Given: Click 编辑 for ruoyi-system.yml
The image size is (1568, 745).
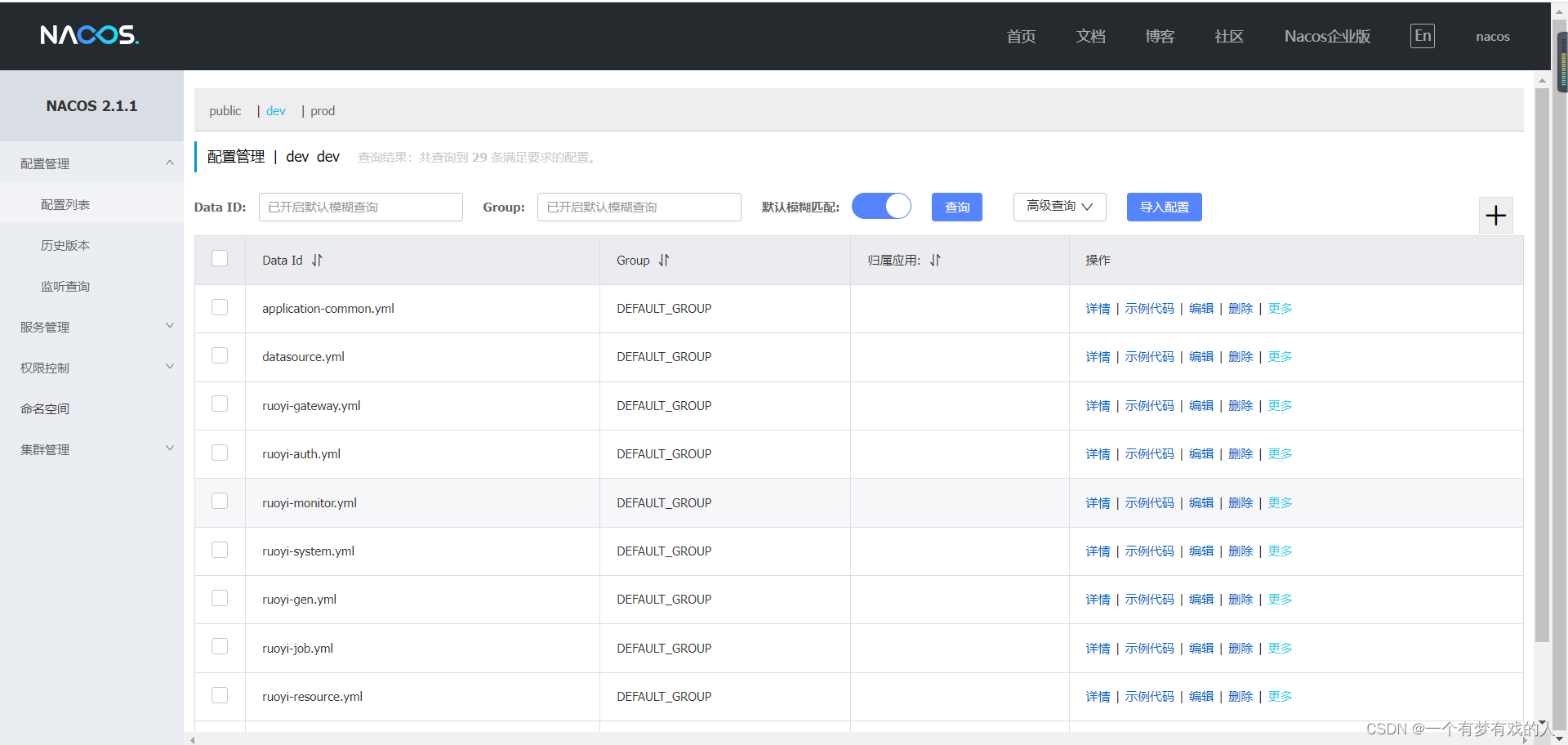Looking at the screenshot, I should tap(1201, 551).
